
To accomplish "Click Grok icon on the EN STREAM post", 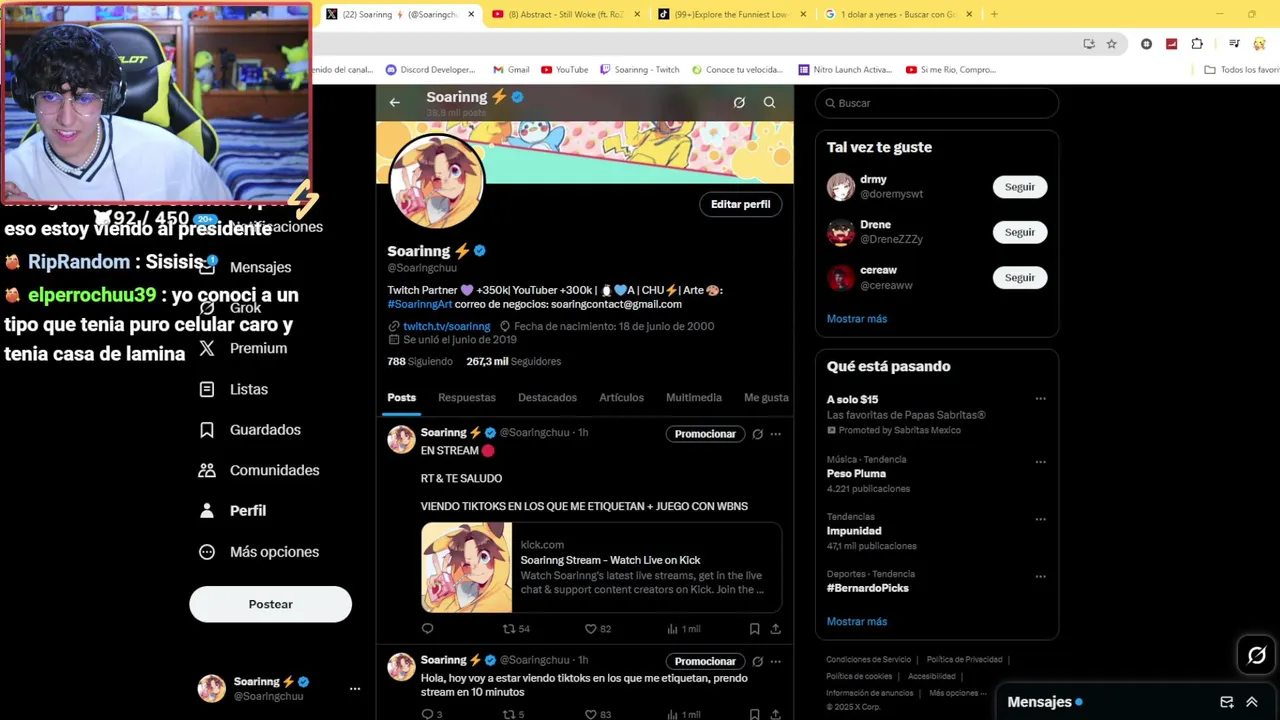I will tap(757, 434).
